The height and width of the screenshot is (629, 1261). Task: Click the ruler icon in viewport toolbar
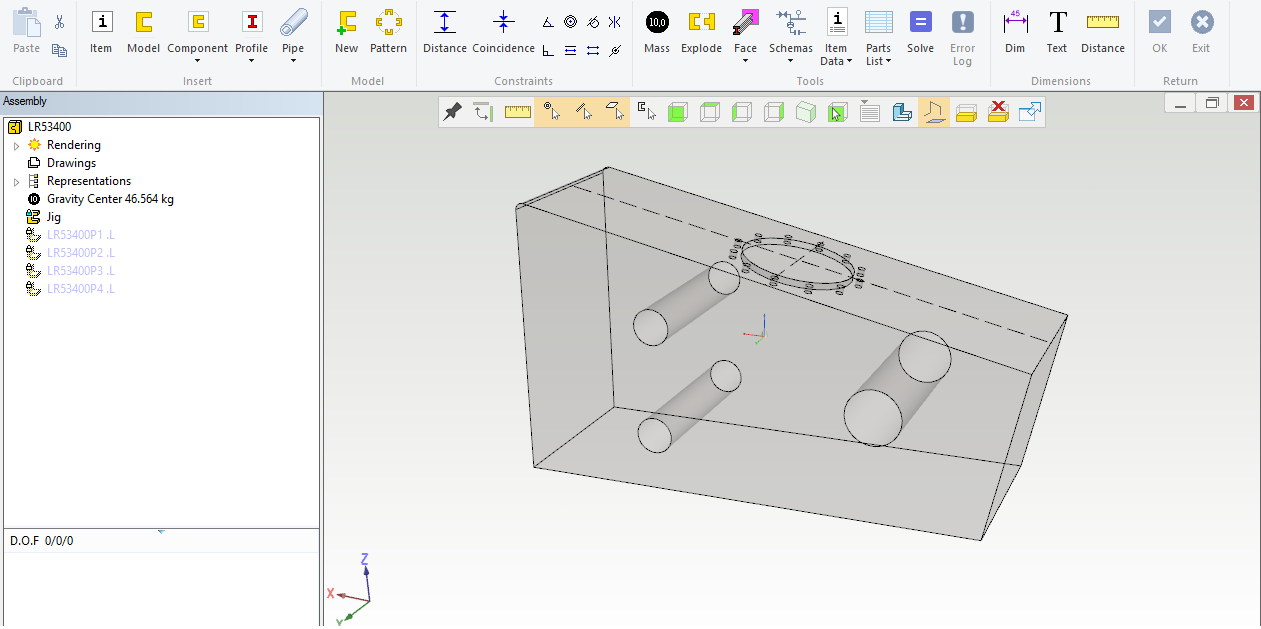point(518,112)
